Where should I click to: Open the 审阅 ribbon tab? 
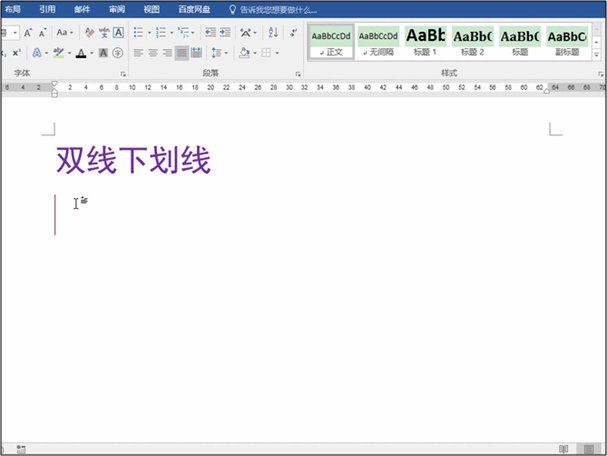[117, 9]
